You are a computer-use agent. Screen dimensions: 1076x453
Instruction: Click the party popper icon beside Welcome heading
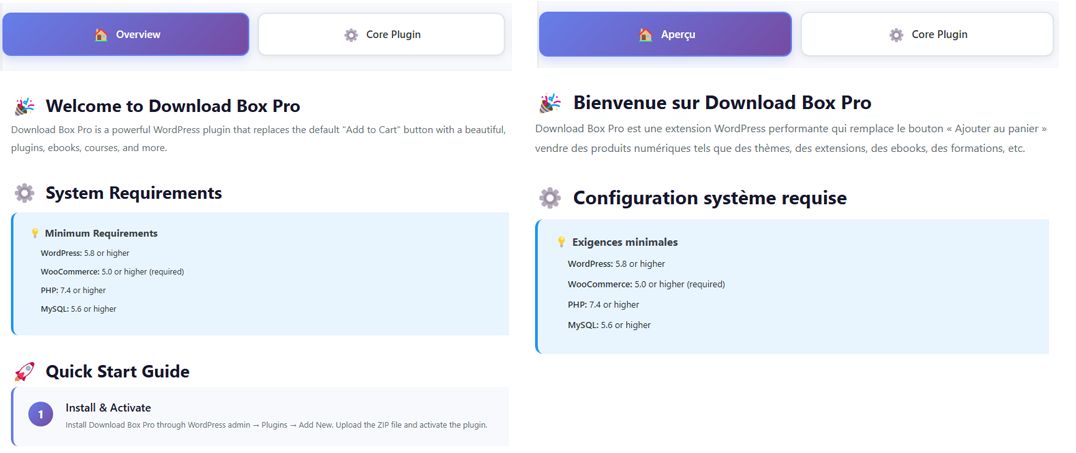coord(25,106)
